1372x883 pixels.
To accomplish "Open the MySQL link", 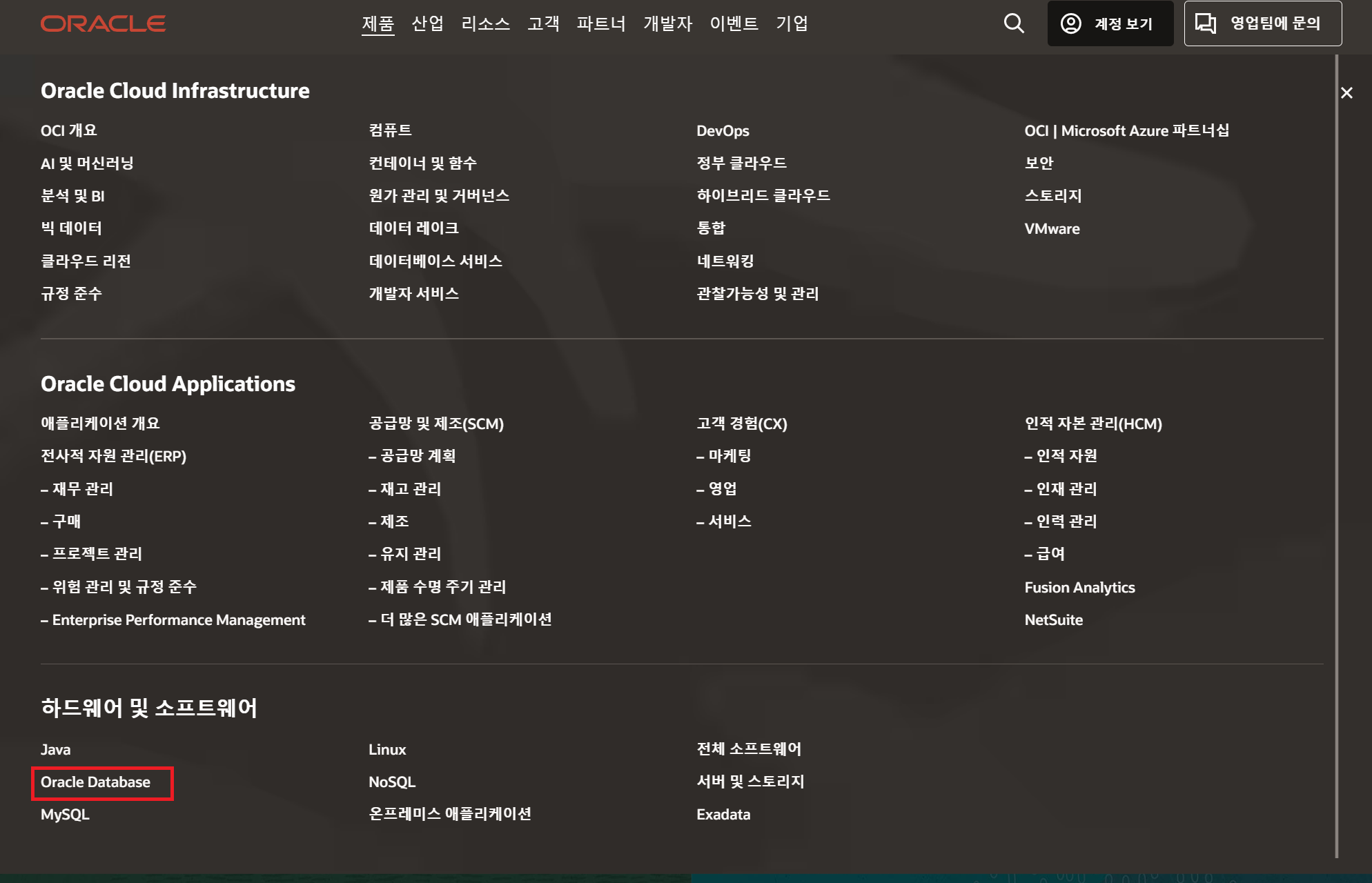I will click(65, 815).
